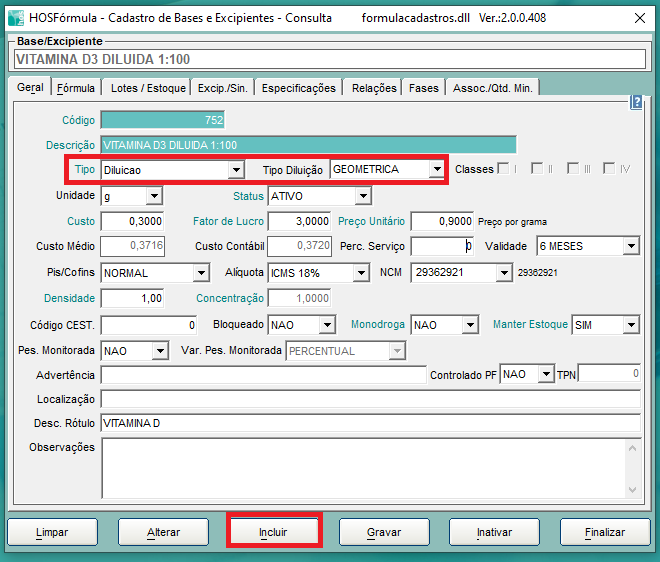Go to the Fórmula tab
Image resolution: width=660 pixels, height=562 pixels.
click(76, 88)
